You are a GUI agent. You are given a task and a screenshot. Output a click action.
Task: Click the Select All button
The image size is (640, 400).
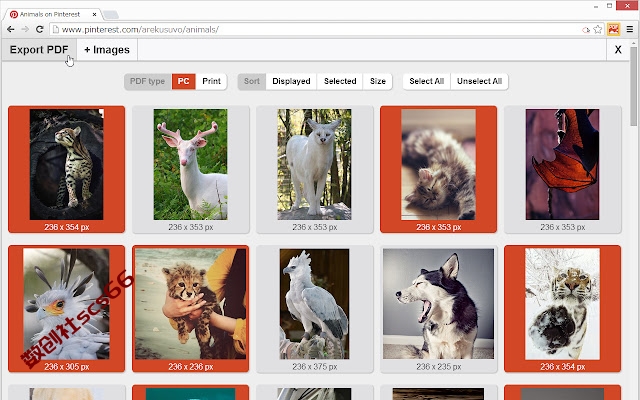(427, 81)
